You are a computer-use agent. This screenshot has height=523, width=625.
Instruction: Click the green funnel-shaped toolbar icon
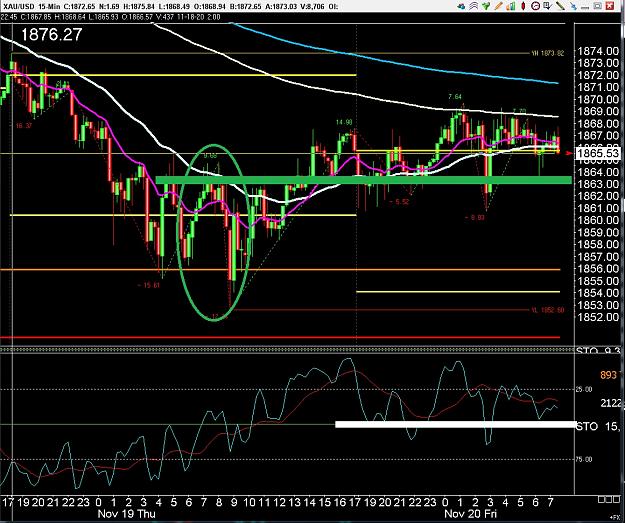coord(486,6)
